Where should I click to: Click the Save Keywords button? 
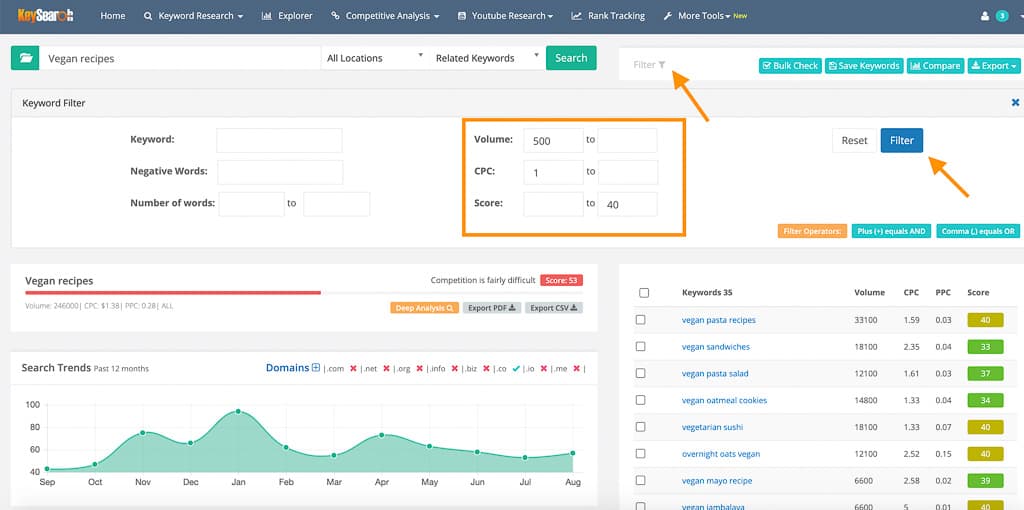pyautogui.click(x=864, y=65)
